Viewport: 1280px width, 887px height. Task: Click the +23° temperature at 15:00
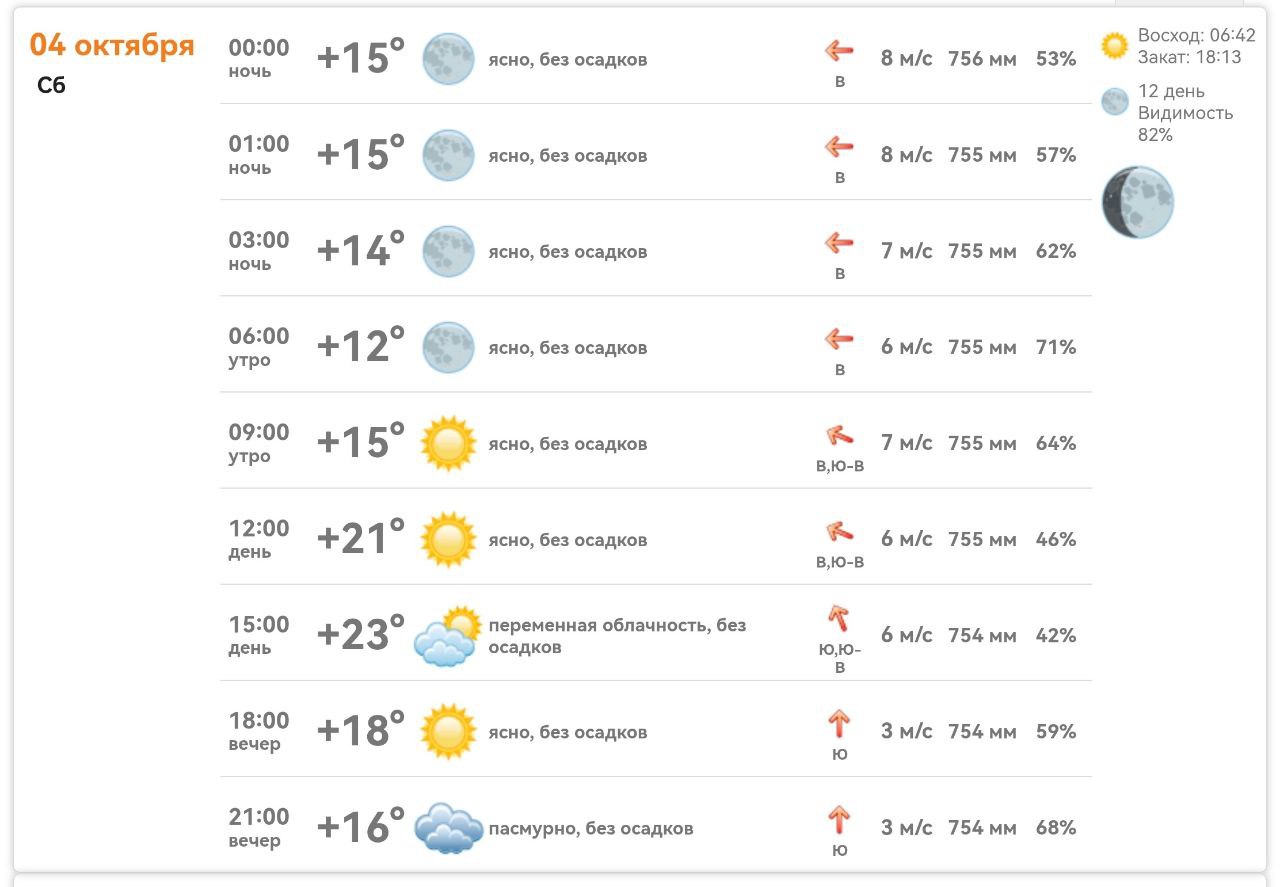(x=360, y=634)
